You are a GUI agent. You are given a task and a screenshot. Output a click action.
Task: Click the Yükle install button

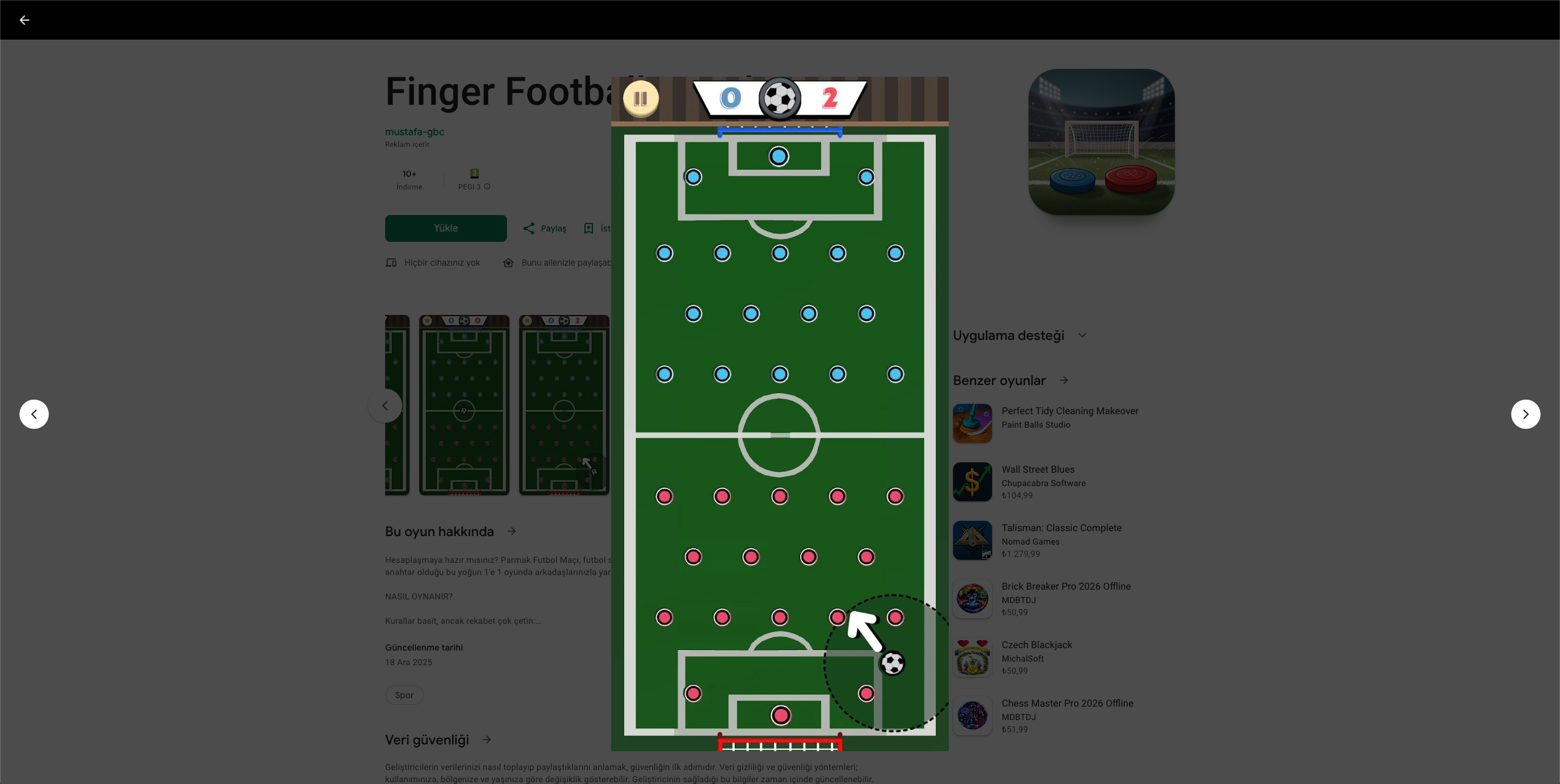click(x=446, y=228)
